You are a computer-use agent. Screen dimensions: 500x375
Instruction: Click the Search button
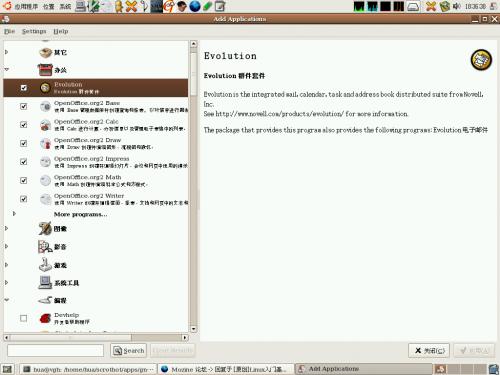[x=128, y=351]
